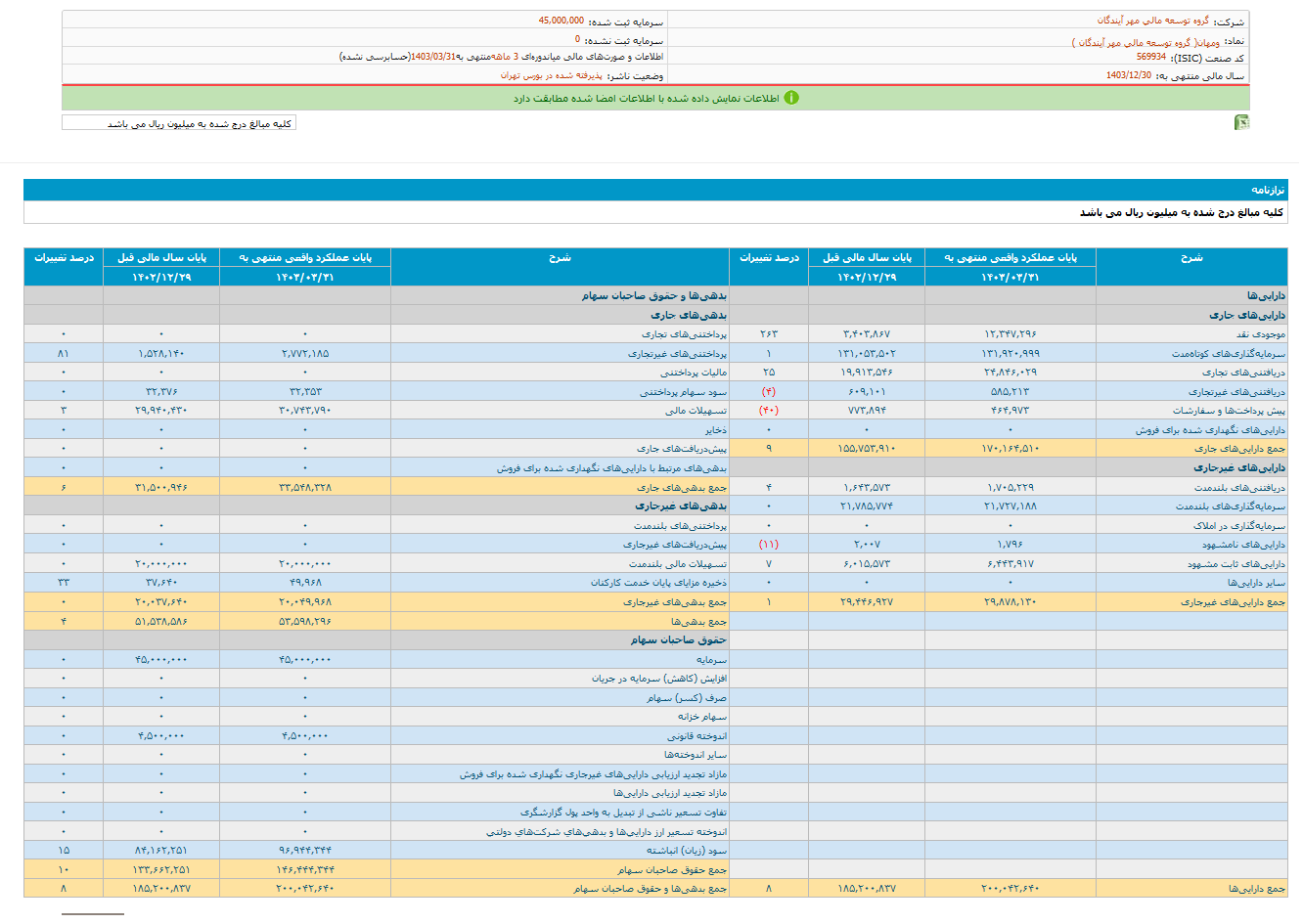The height and width of the screenshot is (924, 1303).
Task: Select the موجودی نقد row label
Action: click(x=1261, y=334)
